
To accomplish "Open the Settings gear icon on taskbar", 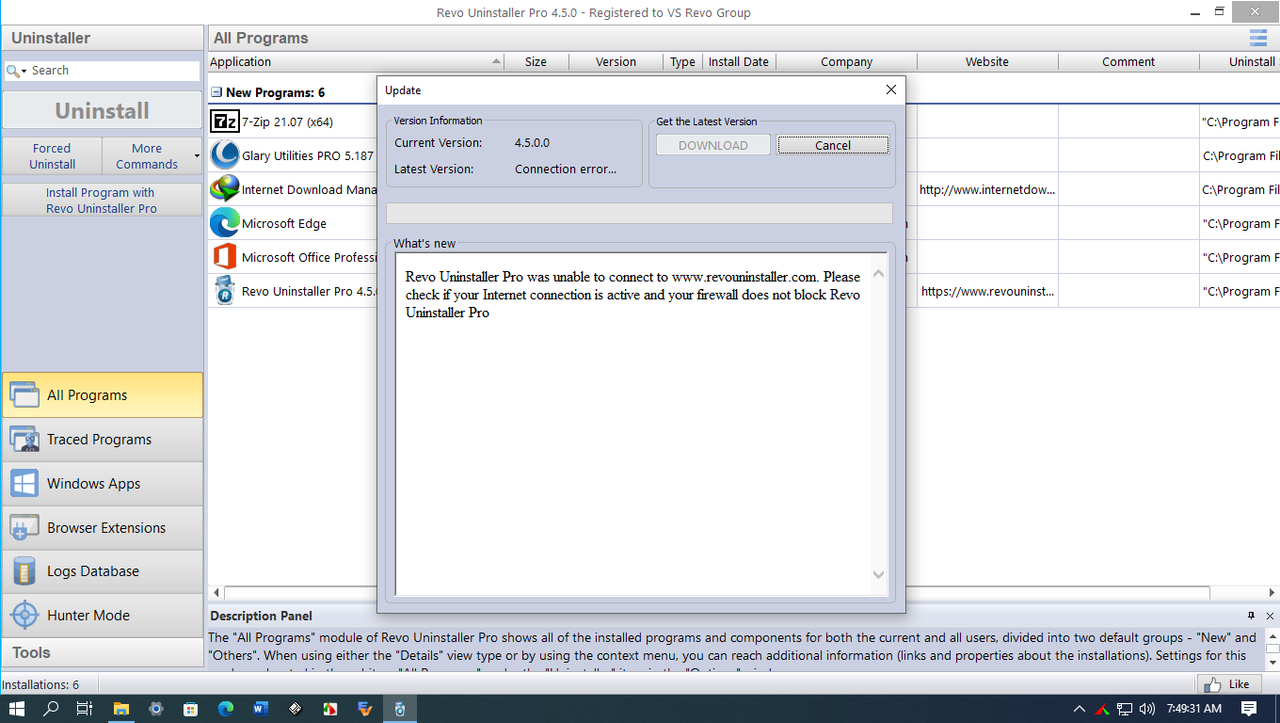I will tap(155, 709).
